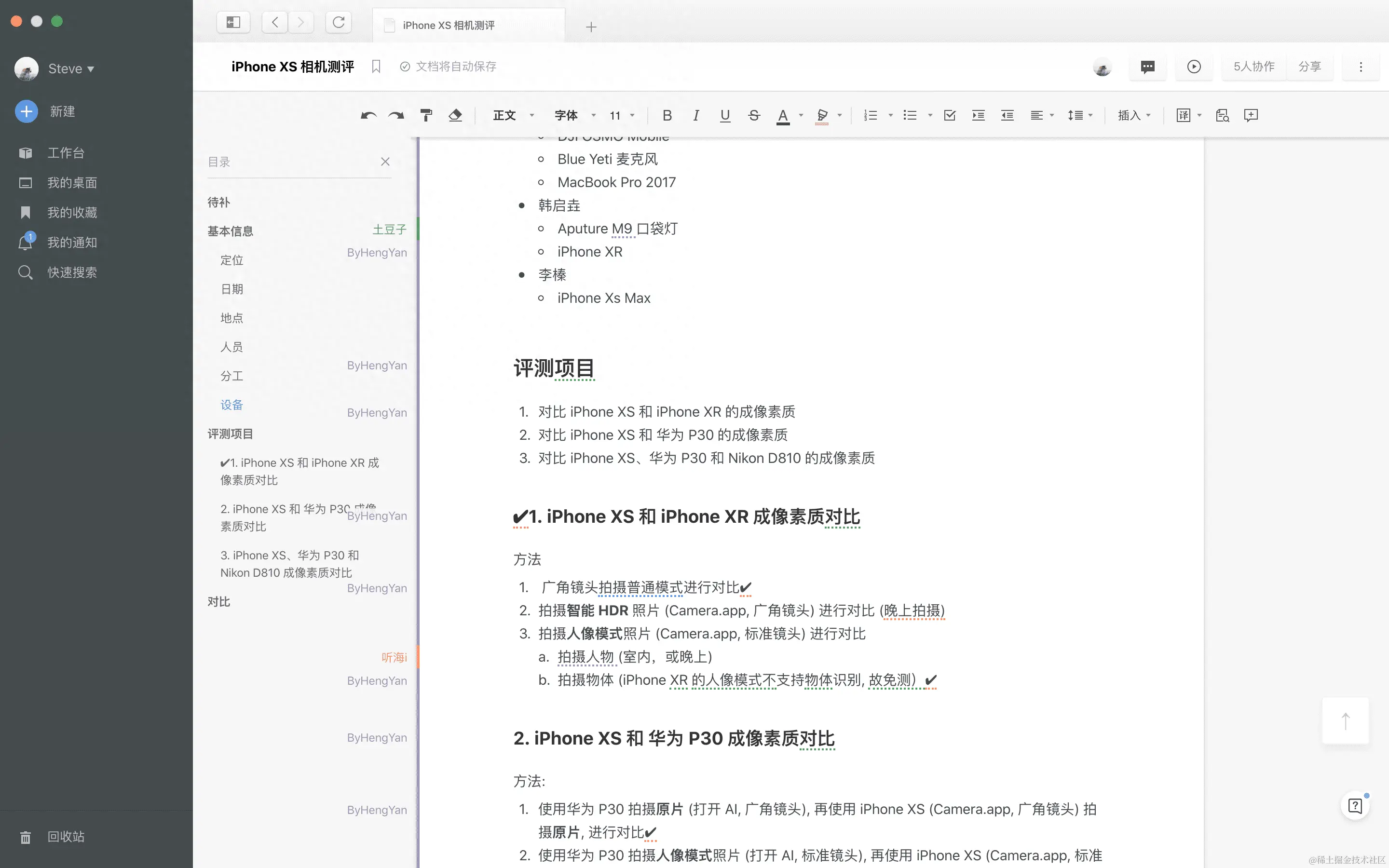1389x868 pixels.
Task: Jump to 评测项目 in outline
Action: click(230, 434)
